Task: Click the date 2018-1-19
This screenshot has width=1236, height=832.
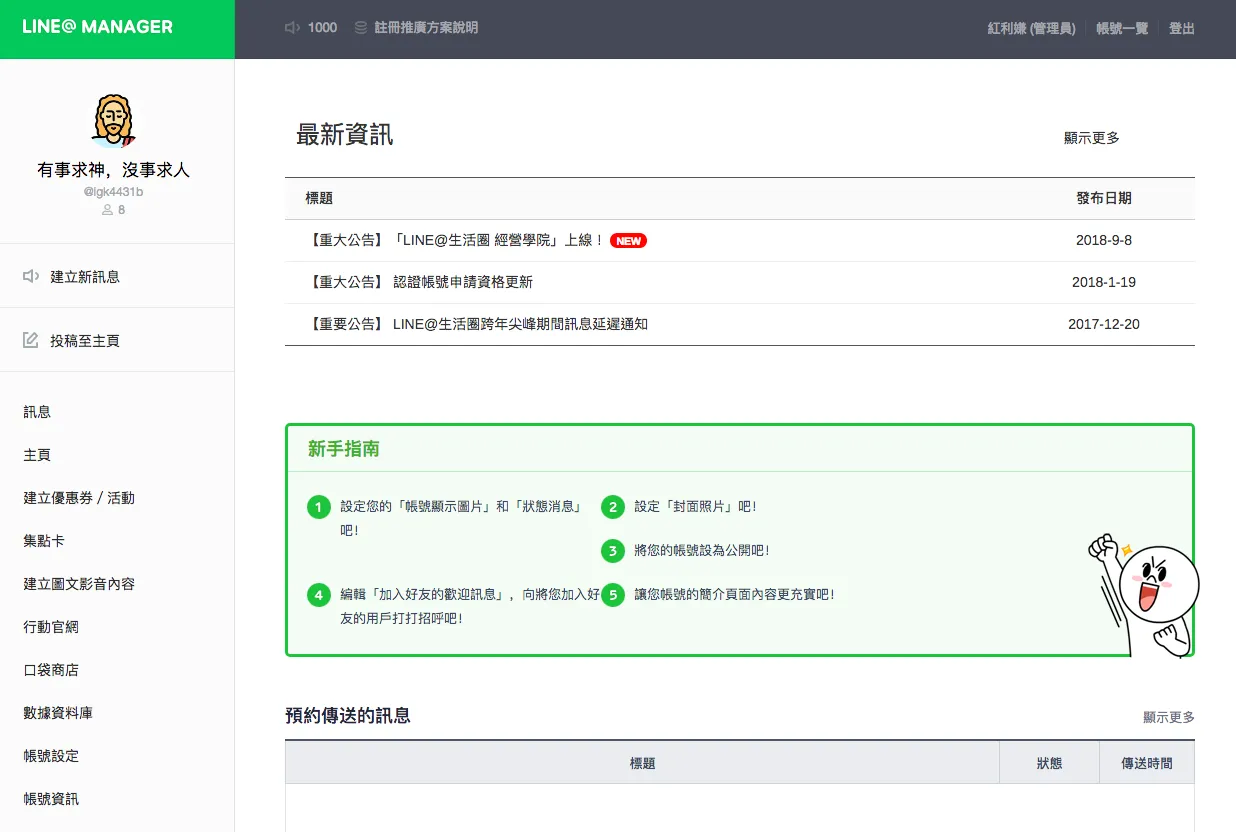Action: [x=1104, y=282]
